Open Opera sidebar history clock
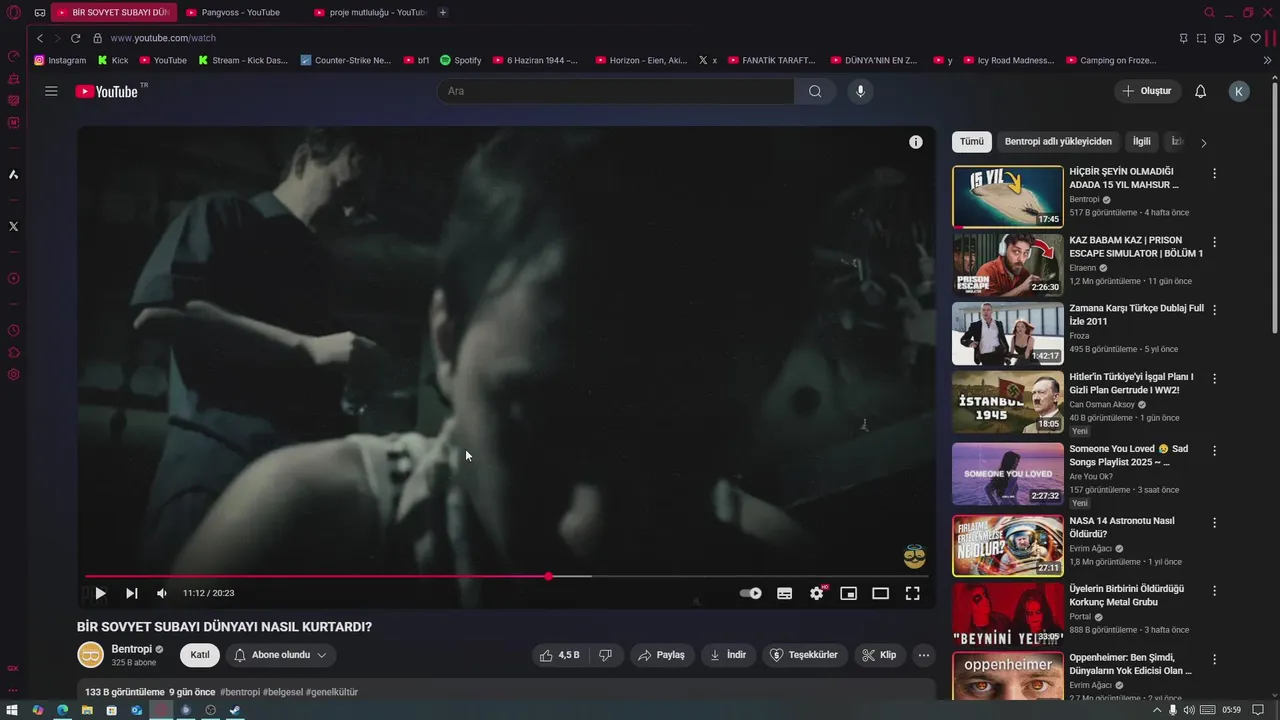 [13, 330]
